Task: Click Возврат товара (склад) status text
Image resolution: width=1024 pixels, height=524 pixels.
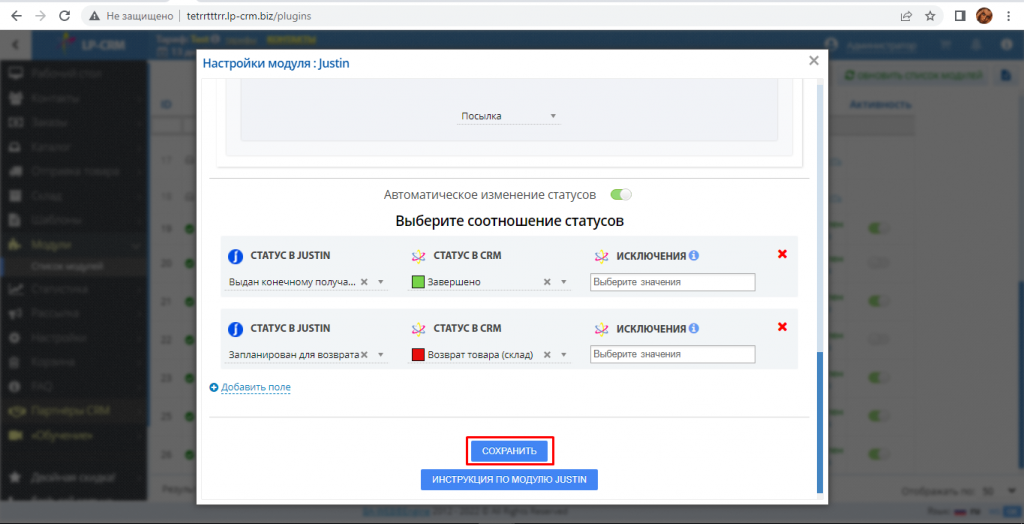Action: coord(481,354)
